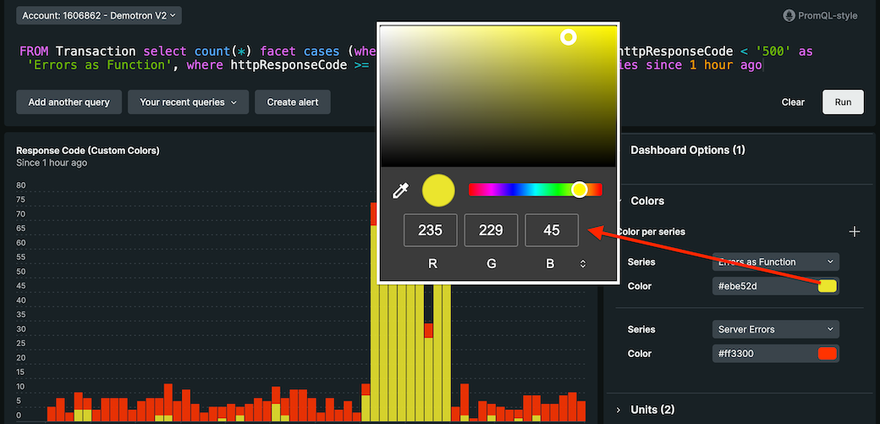Open the Account Demotron V2 dropdown
880x424 pixels.
pos(99,15)
